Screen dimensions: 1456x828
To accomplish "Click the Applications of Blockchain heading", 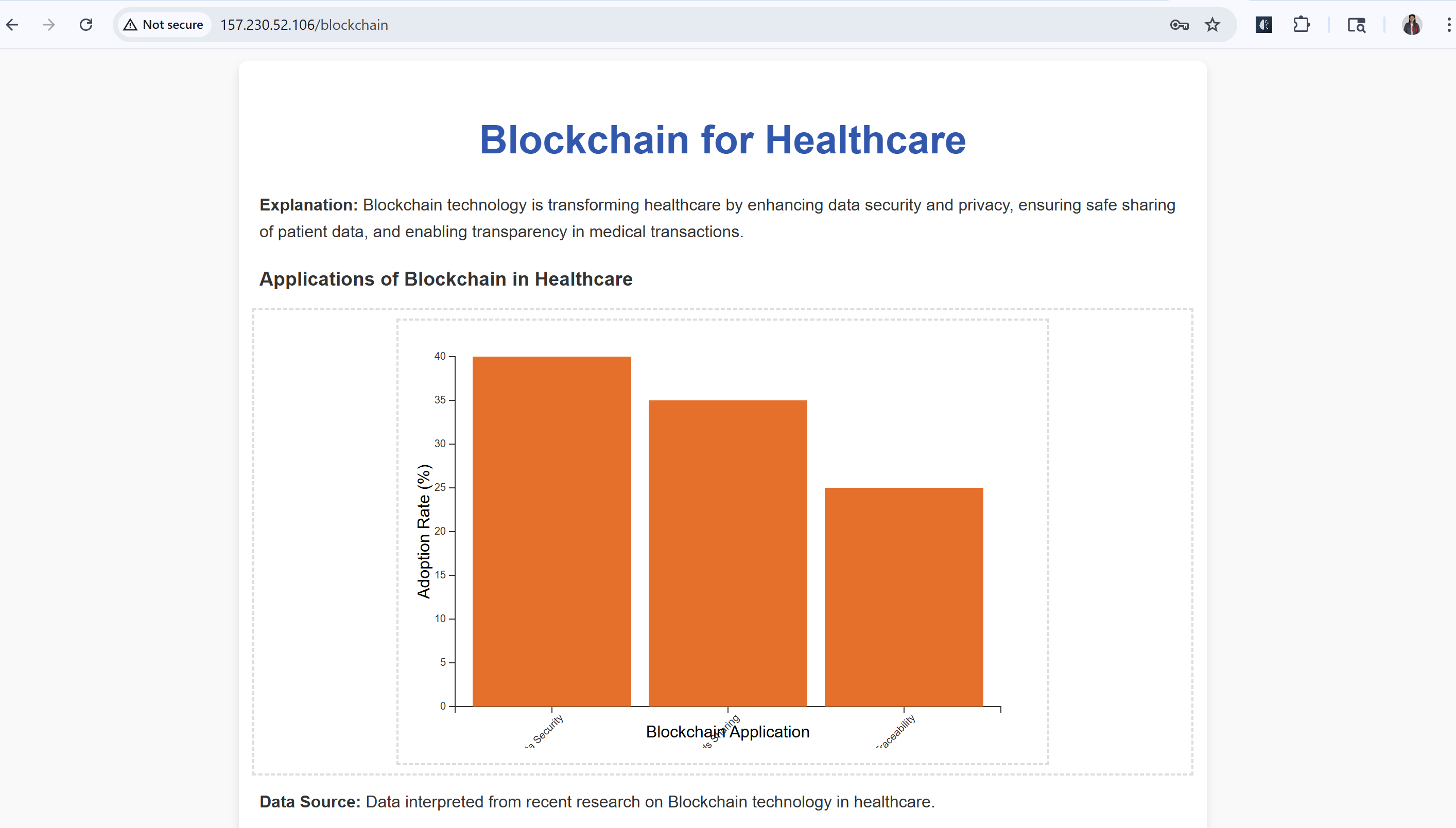I will tap(446, 279).
